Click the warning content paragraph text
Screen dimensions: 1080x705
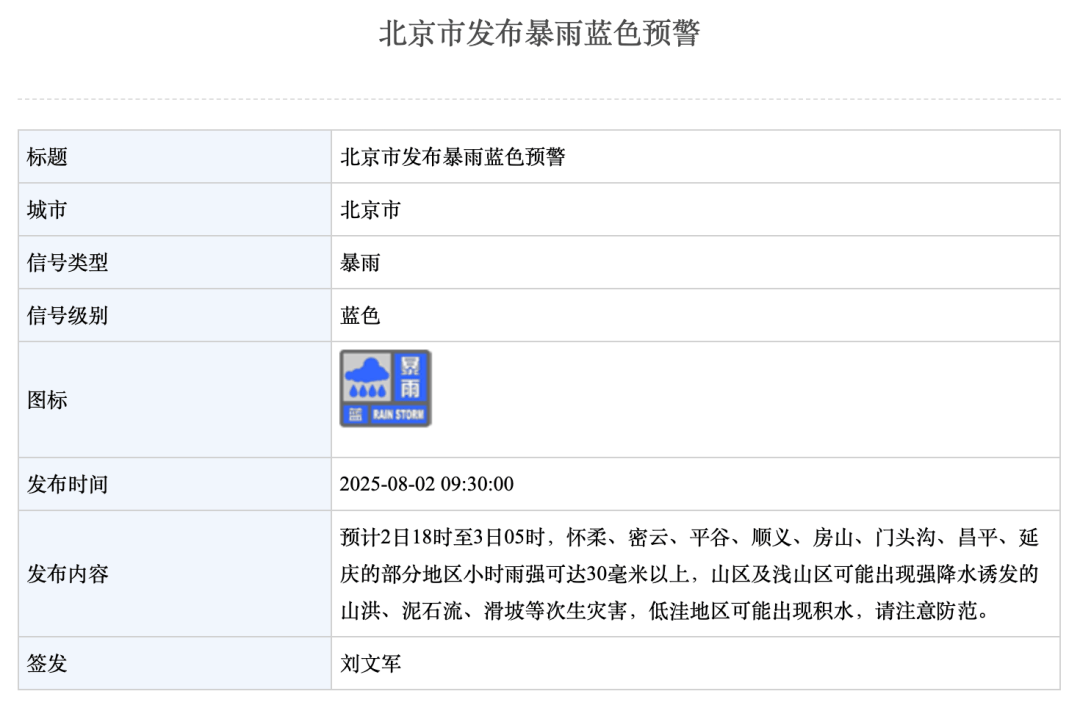pos(690,574)
